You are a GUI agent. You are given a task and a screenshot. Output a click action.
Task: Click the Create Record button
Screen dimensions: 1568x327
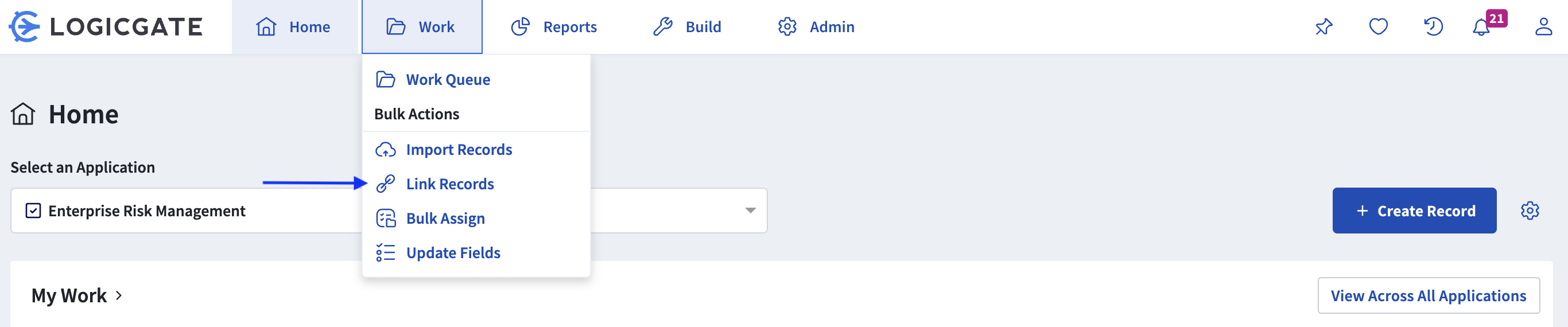(1414, 211)
